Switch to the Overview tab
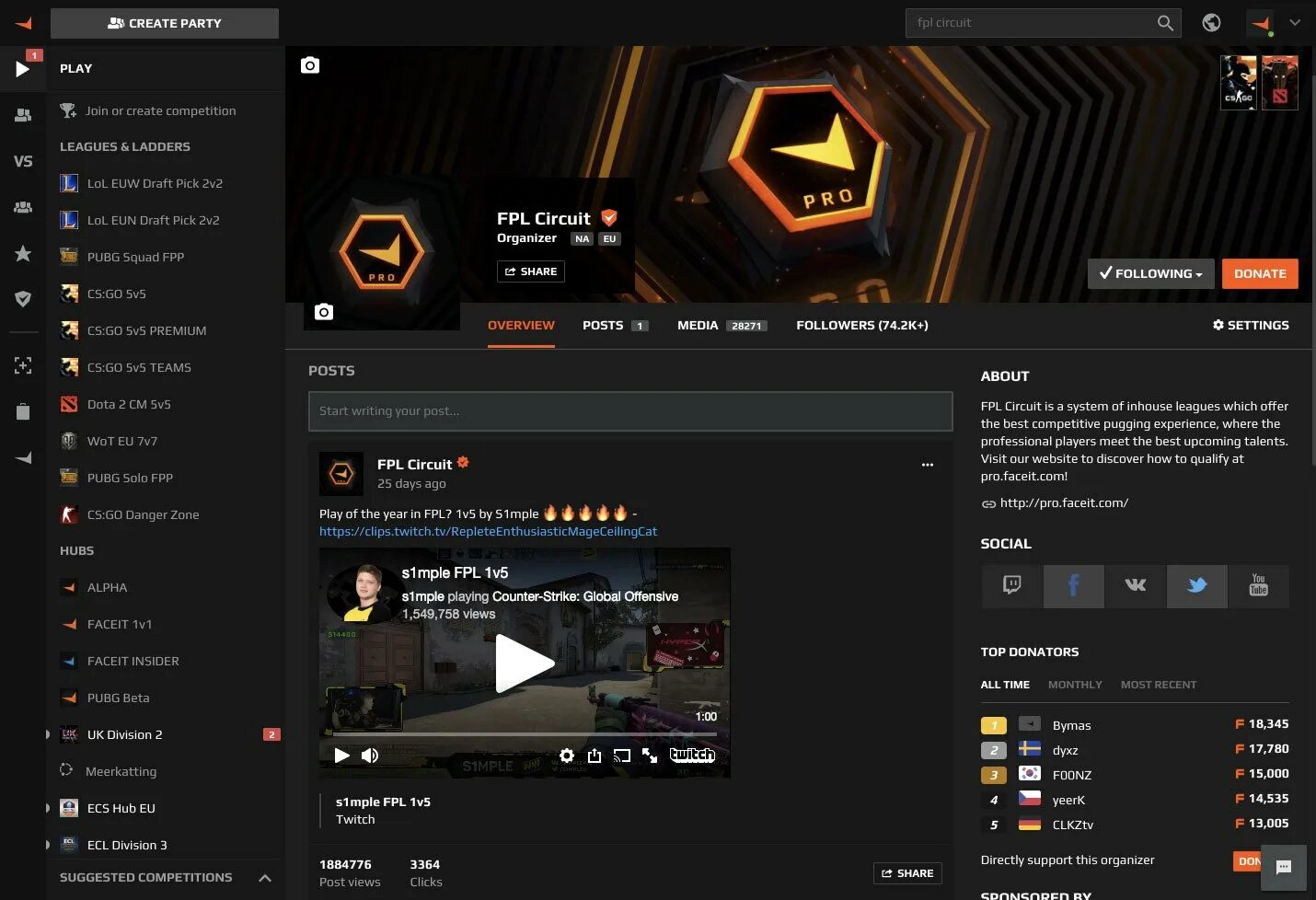 coord(521,326)
